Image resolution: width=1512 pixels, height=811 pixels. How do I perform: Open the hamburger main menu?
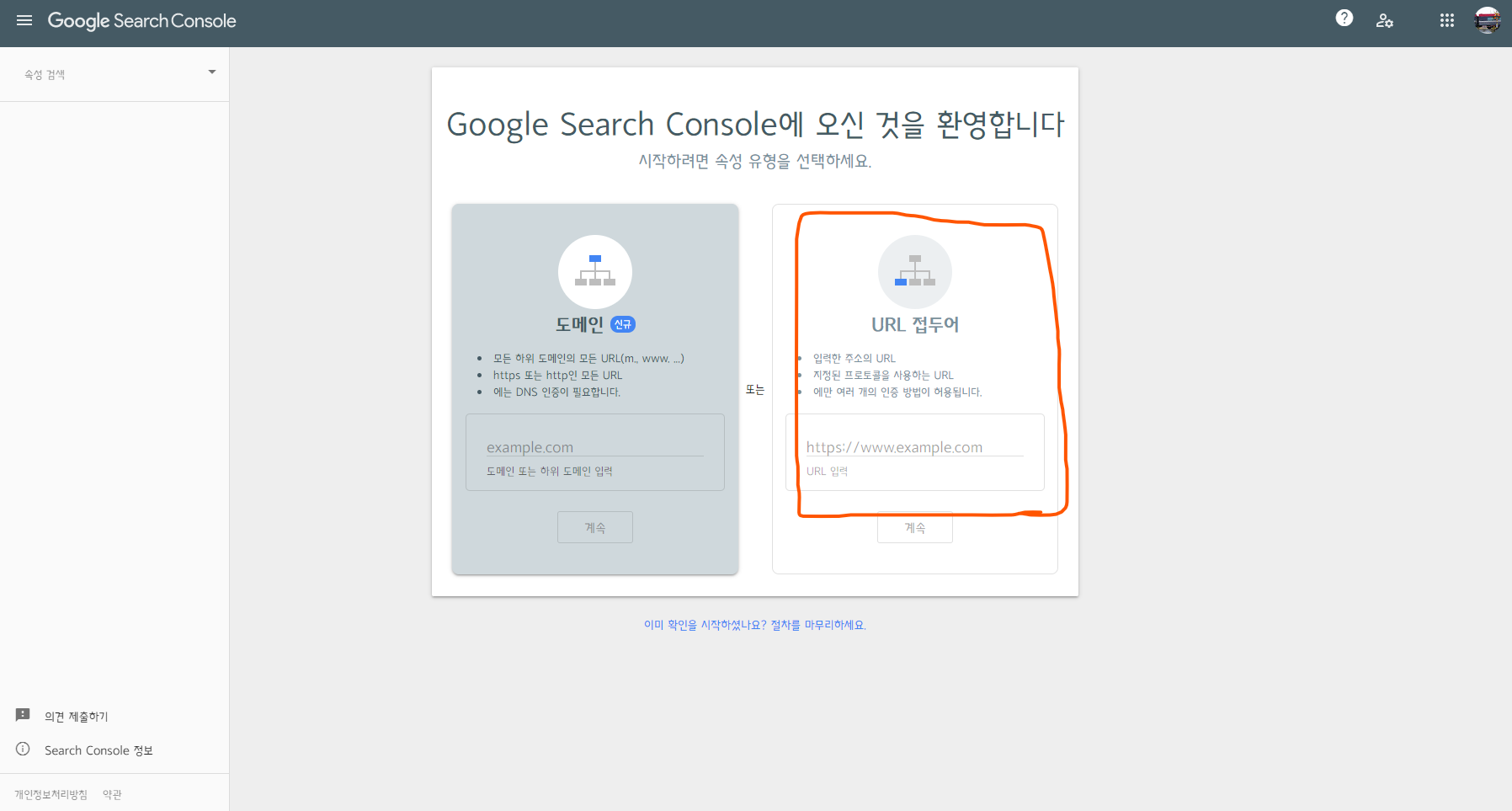point(24,20)
